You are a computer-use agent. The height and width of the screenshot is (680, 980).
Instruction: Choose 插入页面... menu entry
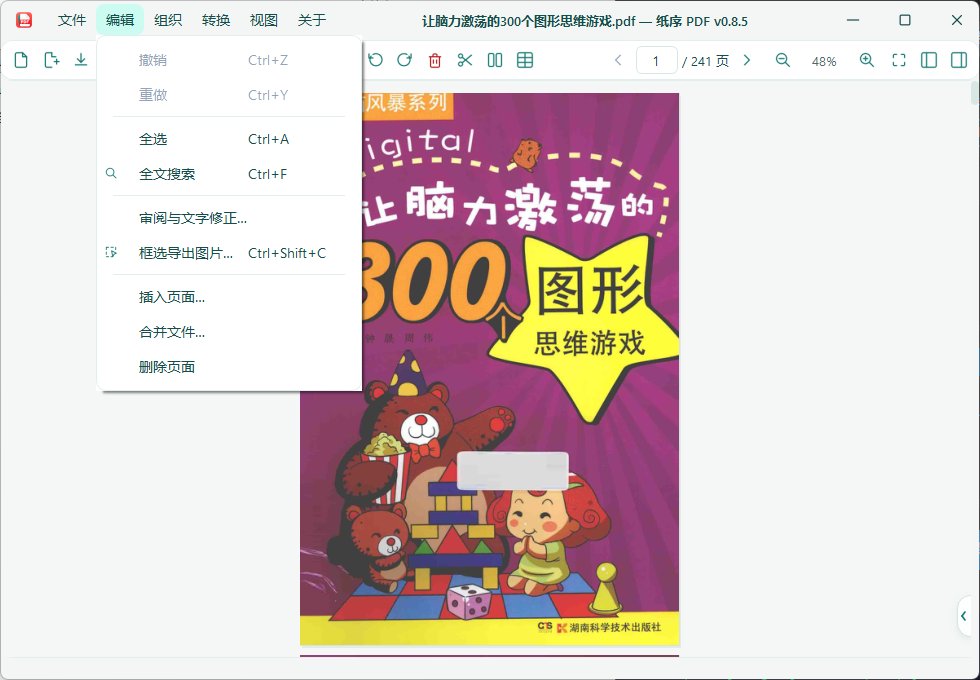point(229,298)
